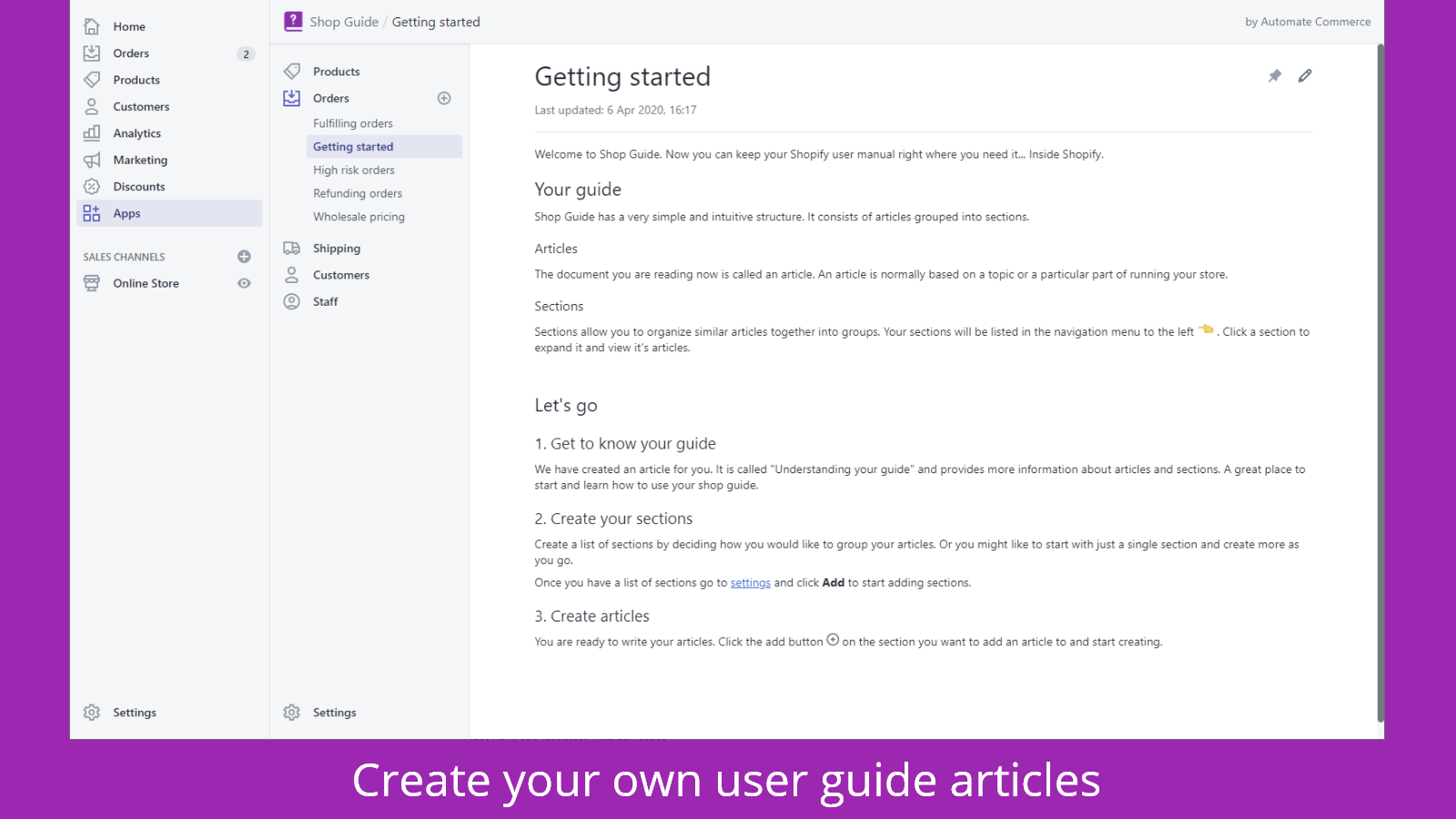This screenshot has width=1456, height=819.
Task: Pin the Getting started article
Action: click(1274, 76)
